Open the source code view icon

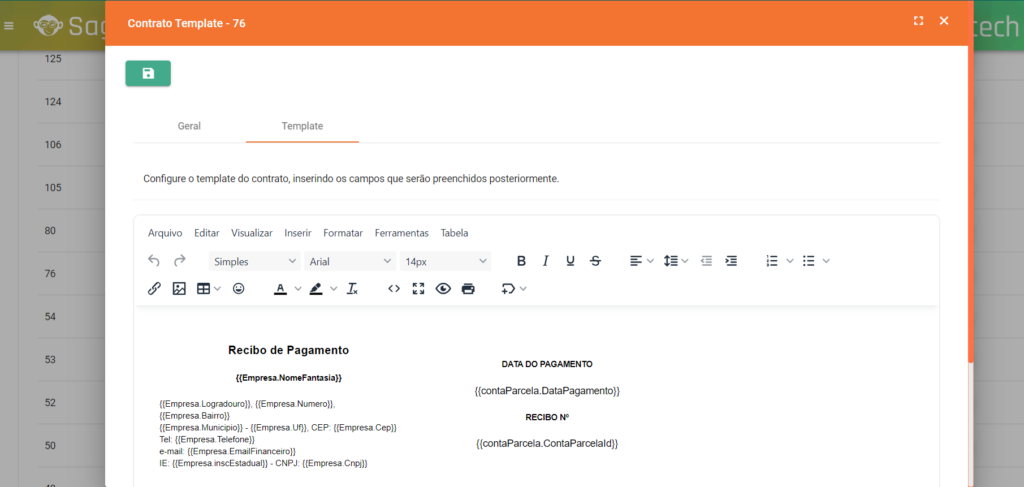coord(394,289)
